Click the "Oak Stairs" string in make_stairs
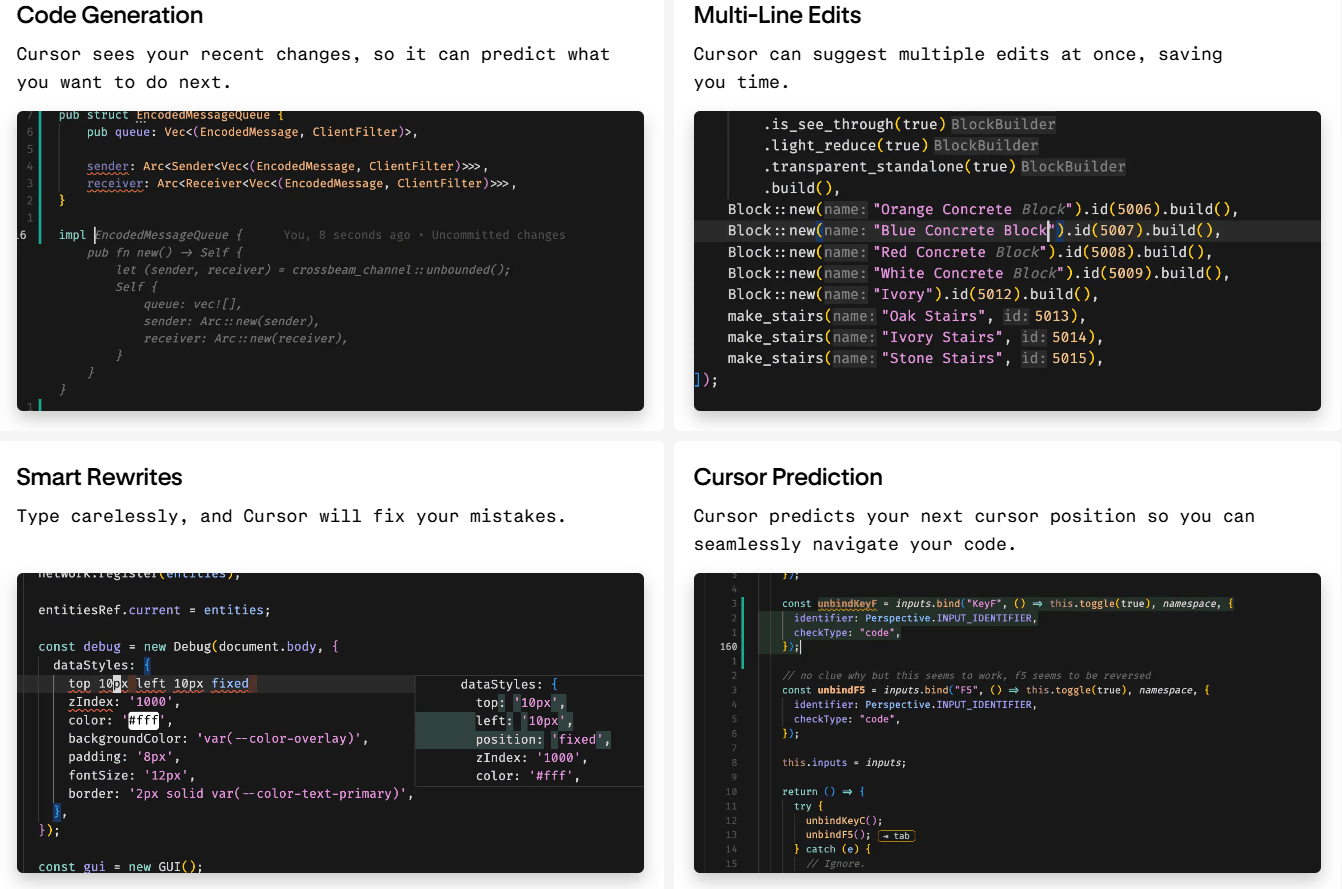The width and height of the screenshot is (1342, 889). [x=933, y=316]
